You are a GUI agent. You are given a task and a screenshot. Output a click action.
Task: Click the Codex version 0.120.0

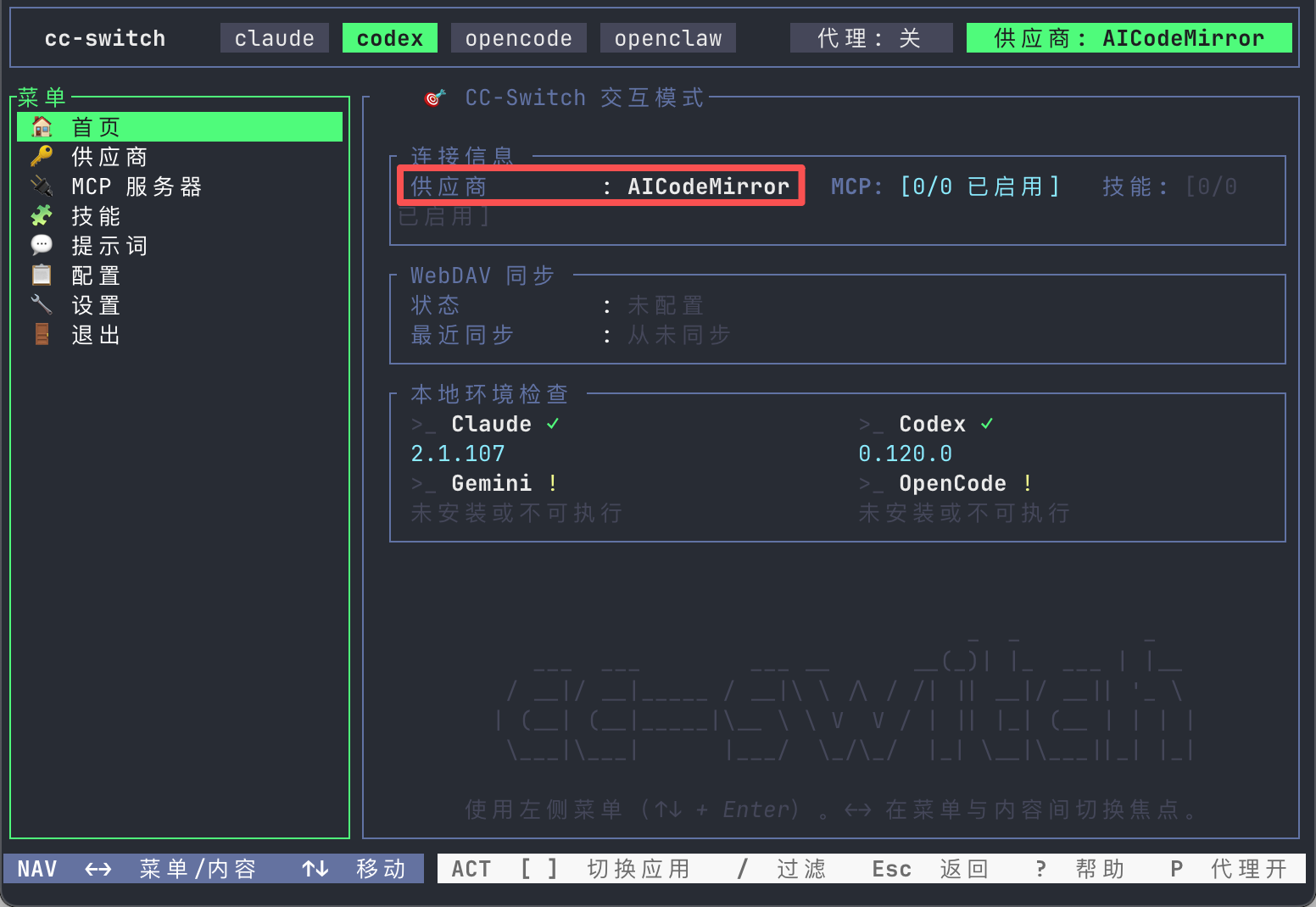click(x=906, y=453)
